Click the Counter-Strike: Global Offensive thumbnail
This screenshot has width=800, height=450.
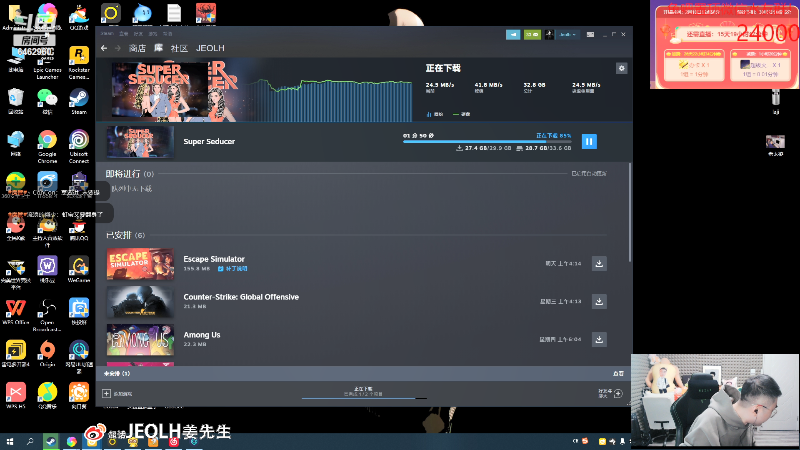(x=140, y=302)
